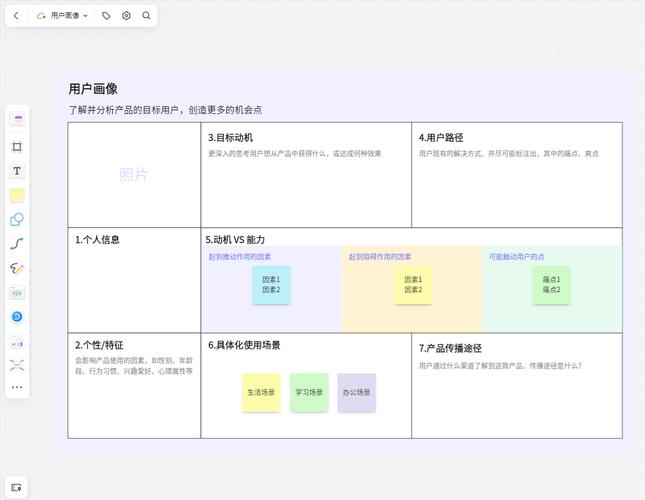Click the cloud sync status icon

(x=41, y=16)
